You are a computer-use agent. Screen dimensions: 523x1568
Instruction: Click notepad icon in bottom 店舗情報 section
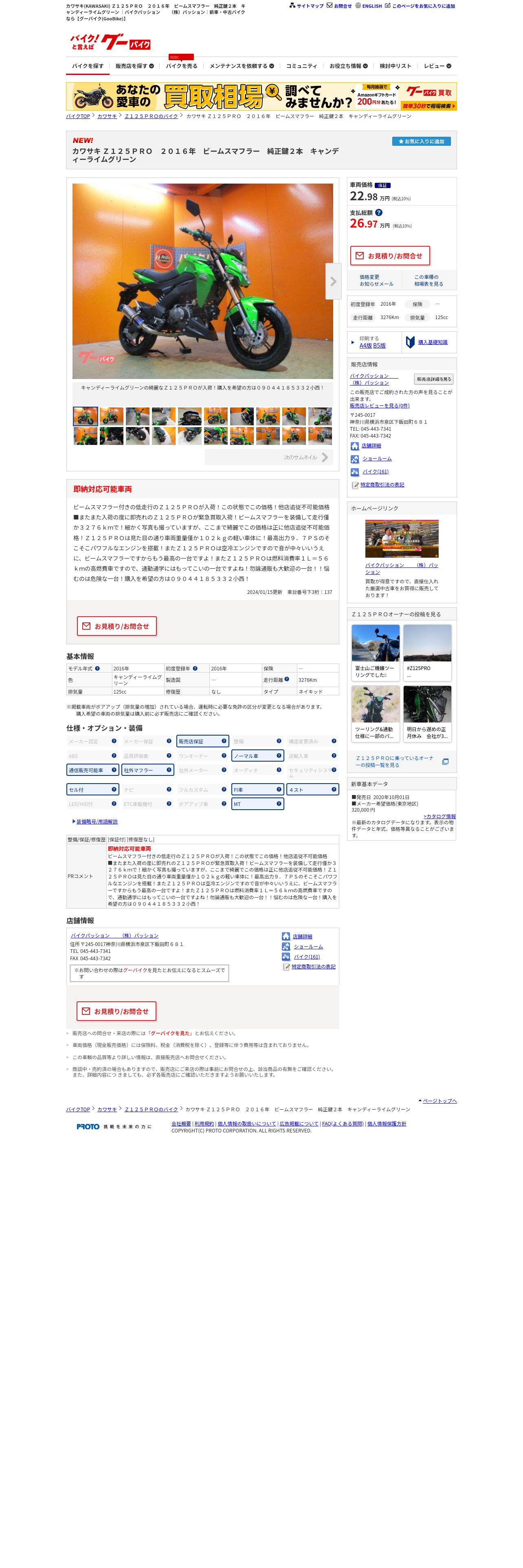click(x=286, y=967)
